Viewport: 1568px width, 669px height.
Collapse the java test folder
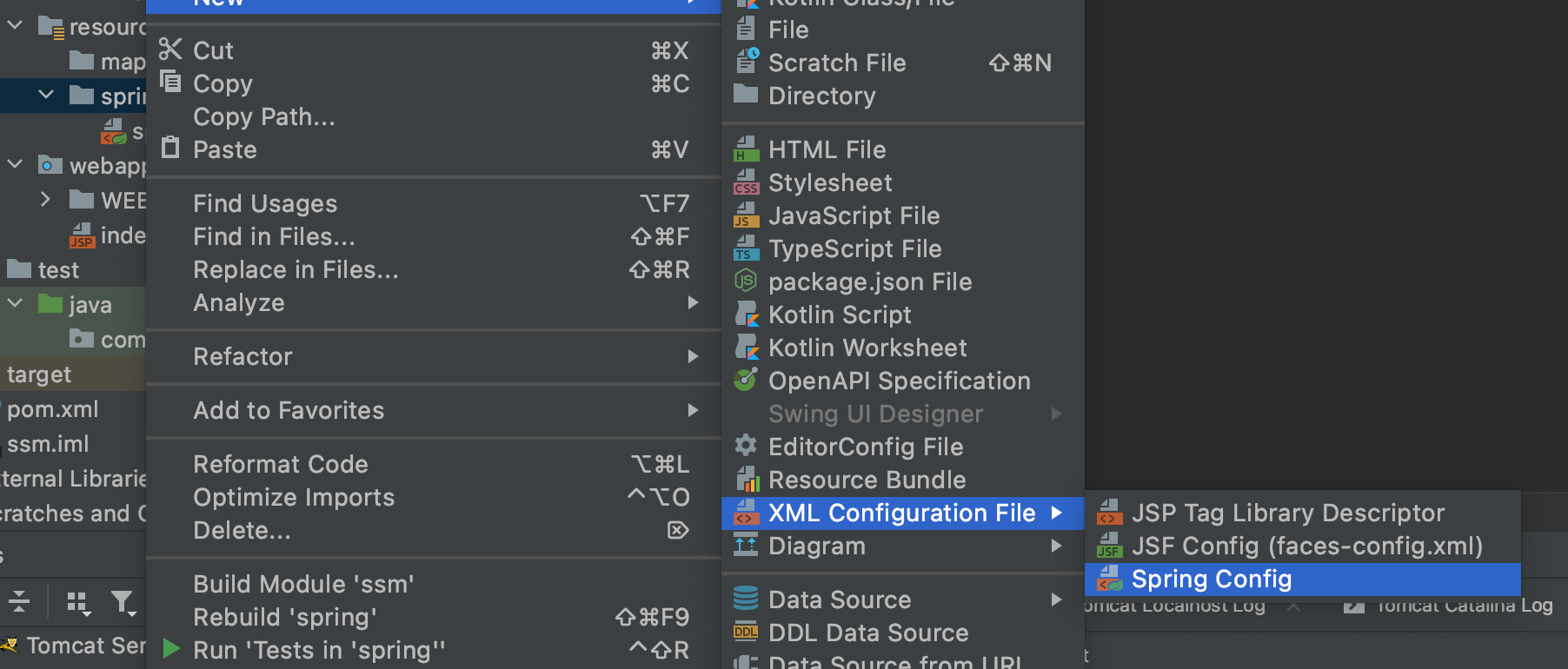pyautogui.click(x=15, y=304)
